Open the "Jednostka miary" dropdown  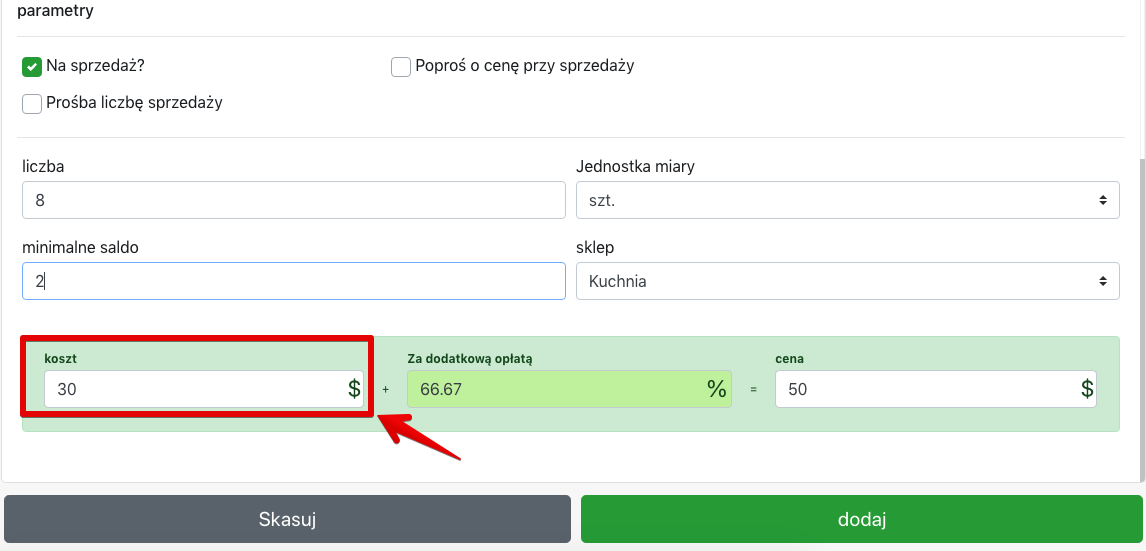[847, 200]
